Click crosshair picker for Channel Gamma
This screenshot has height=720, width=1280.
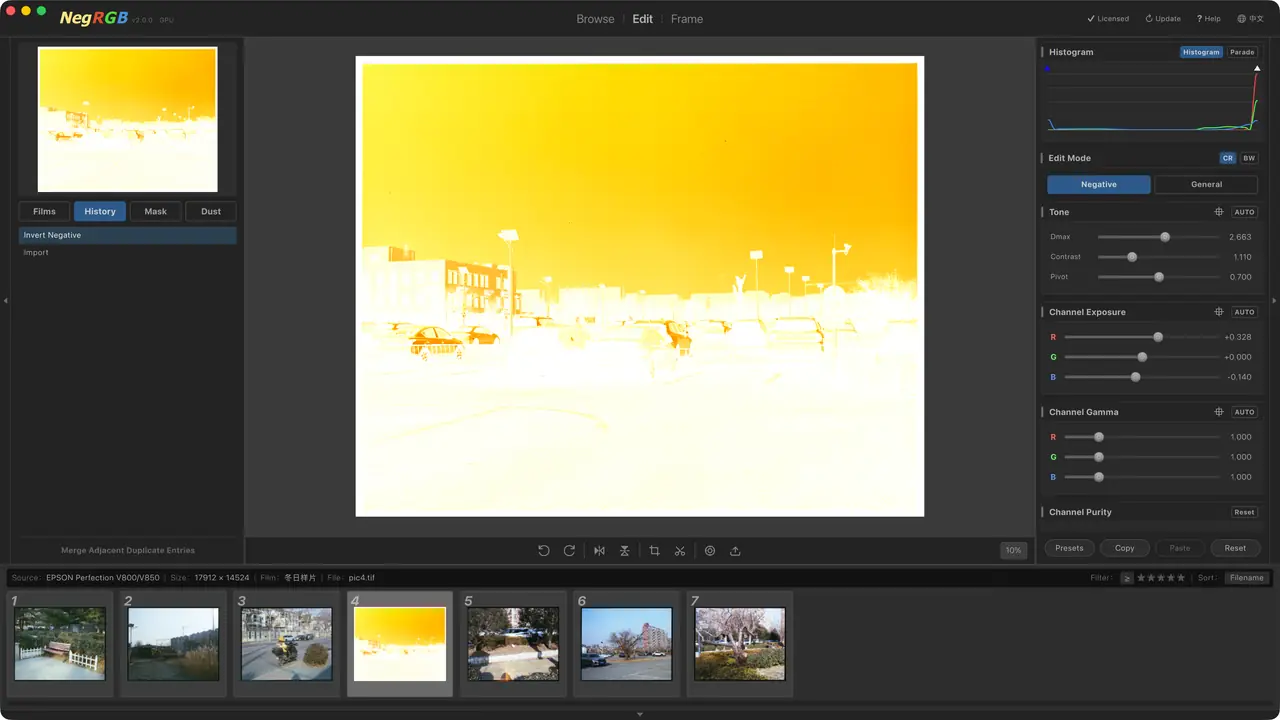(x=1219, y=412)
